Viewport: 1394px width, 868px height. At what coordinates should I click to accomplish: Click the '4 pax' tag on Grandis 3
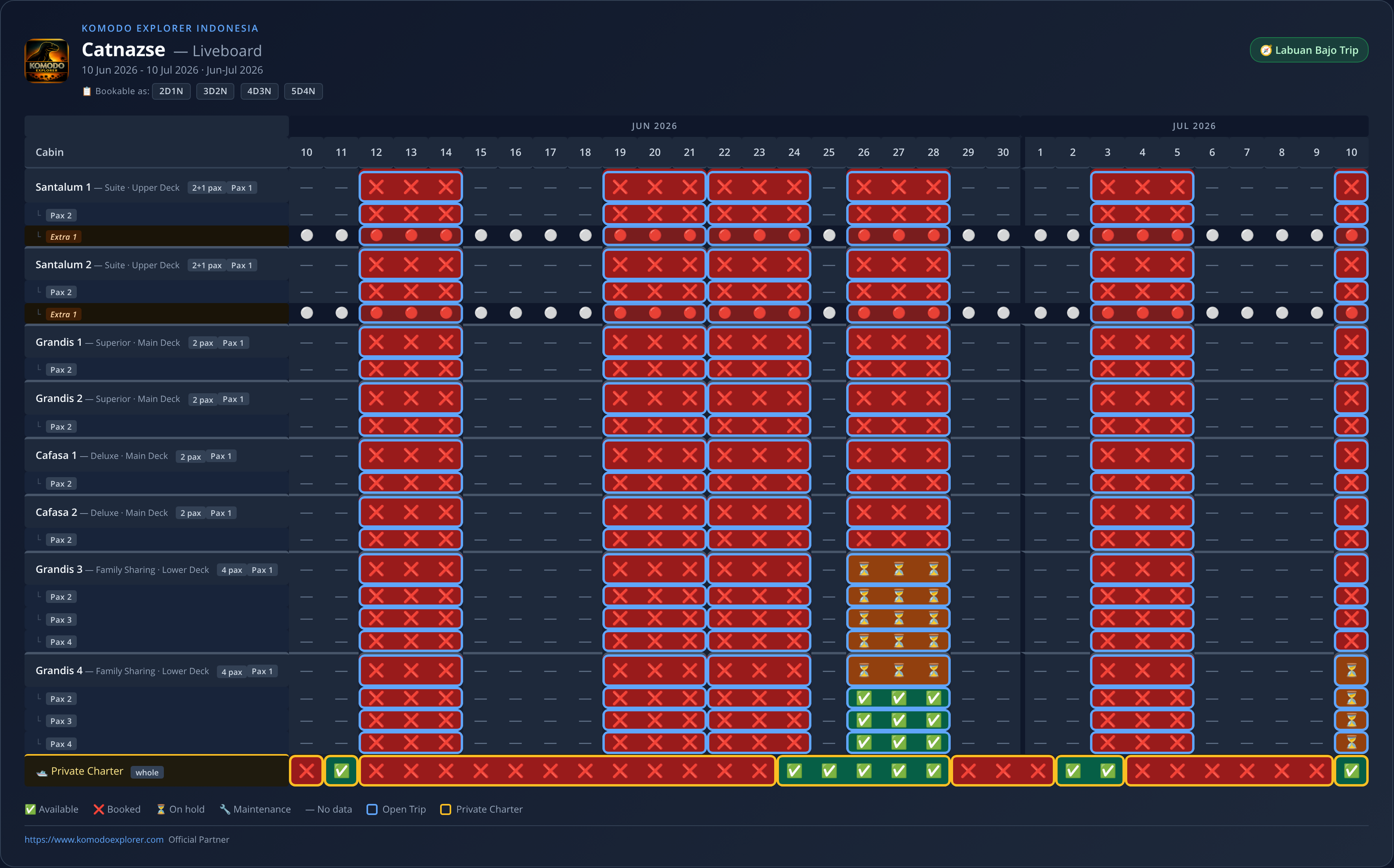coord(232,570)
